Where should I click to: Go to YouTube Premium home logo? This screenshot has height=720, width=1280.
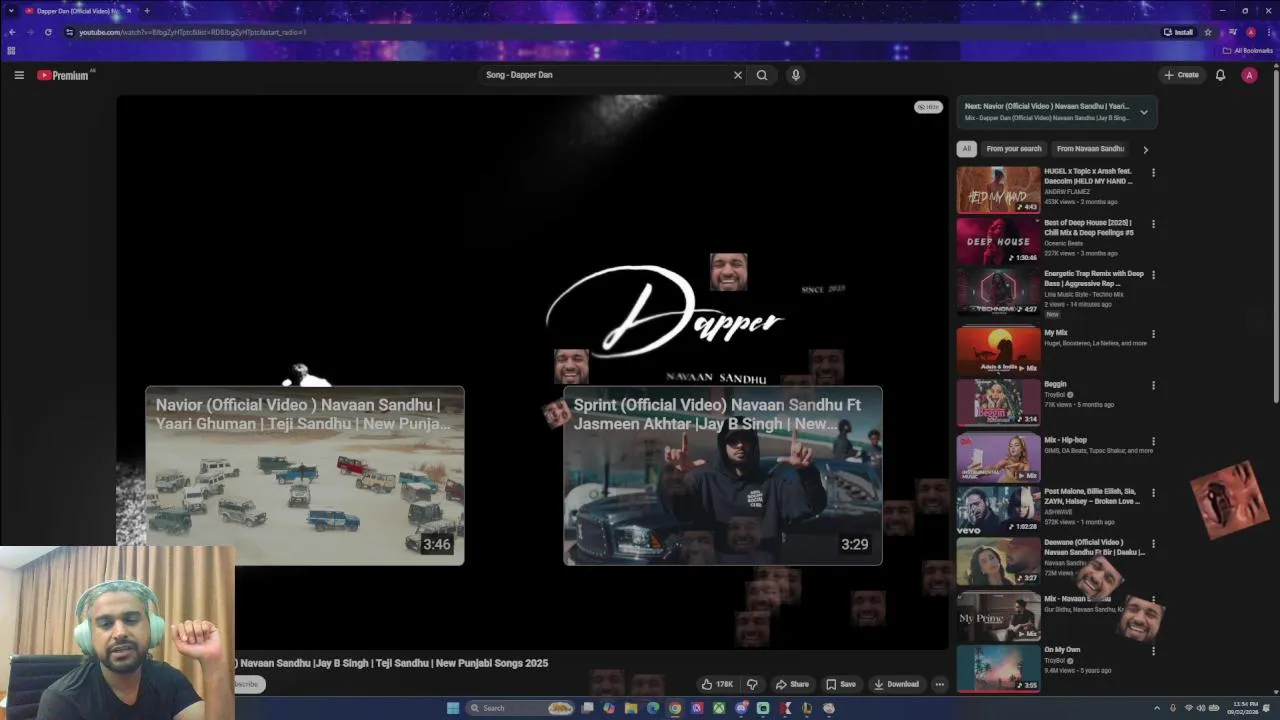(x=64, y=75)
